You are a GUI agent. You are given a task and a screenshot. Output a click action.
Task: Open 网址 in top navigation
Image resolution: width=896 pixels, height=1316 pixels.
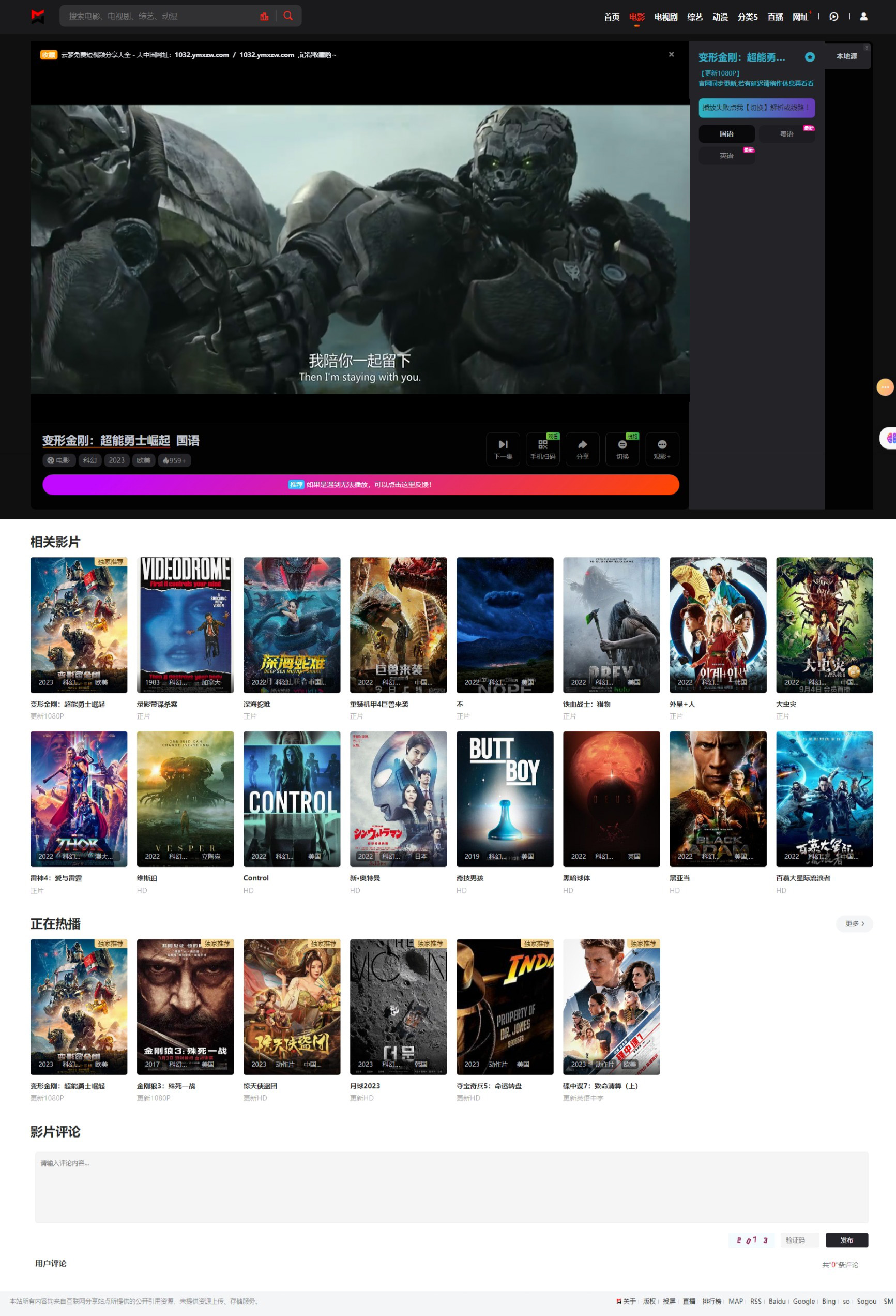coord(800,17)
